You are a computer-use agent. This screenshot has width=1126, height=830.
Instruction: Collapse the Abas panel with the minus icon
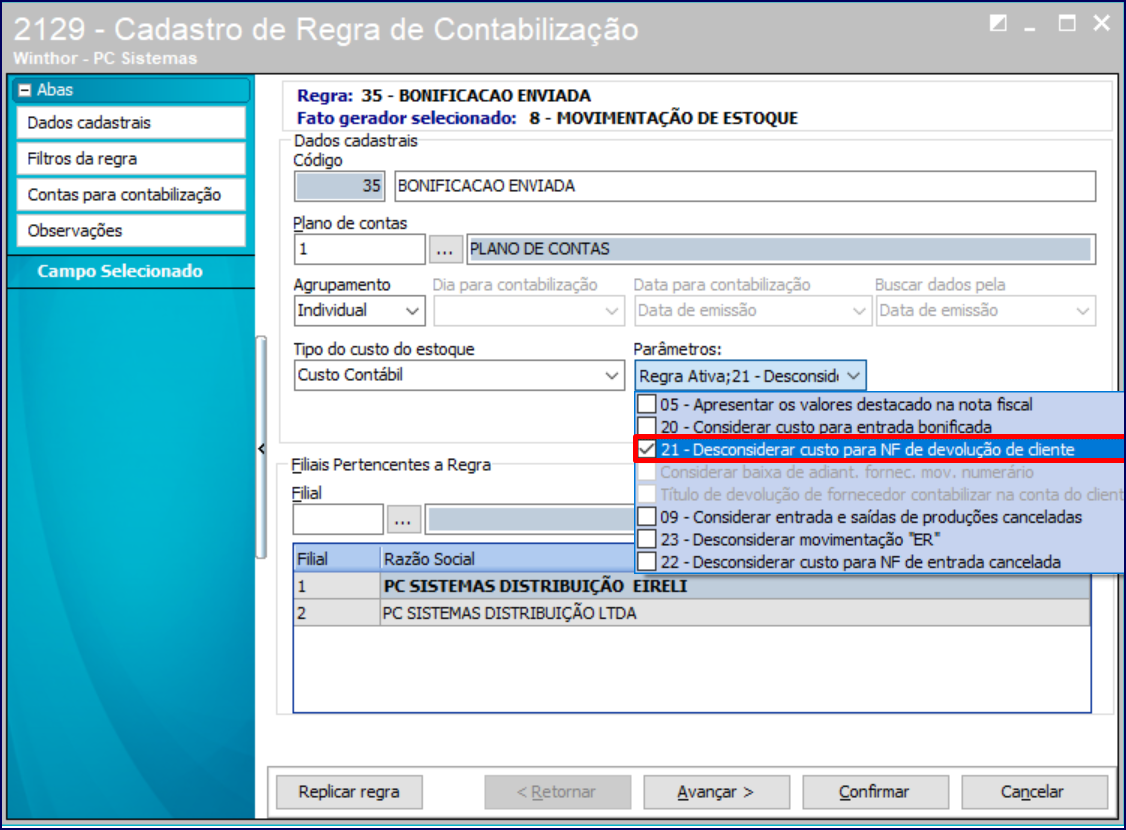(25, 90)
